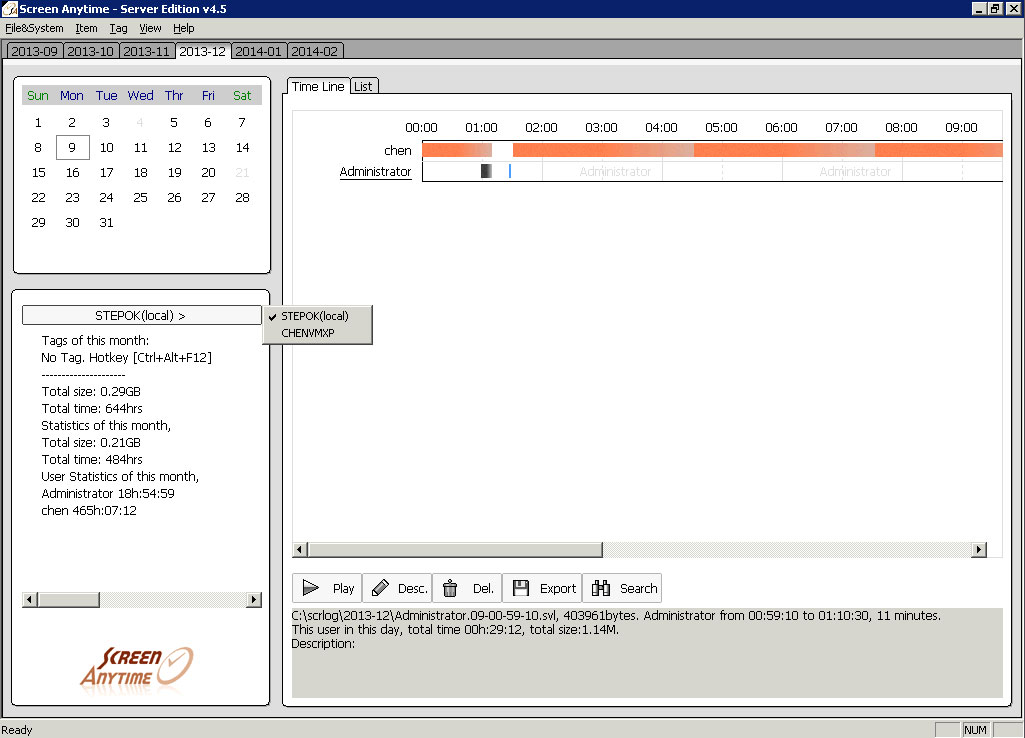Screen dimensions: 1025x738
Task: Open the Tag menu
Action: (118, 28)
